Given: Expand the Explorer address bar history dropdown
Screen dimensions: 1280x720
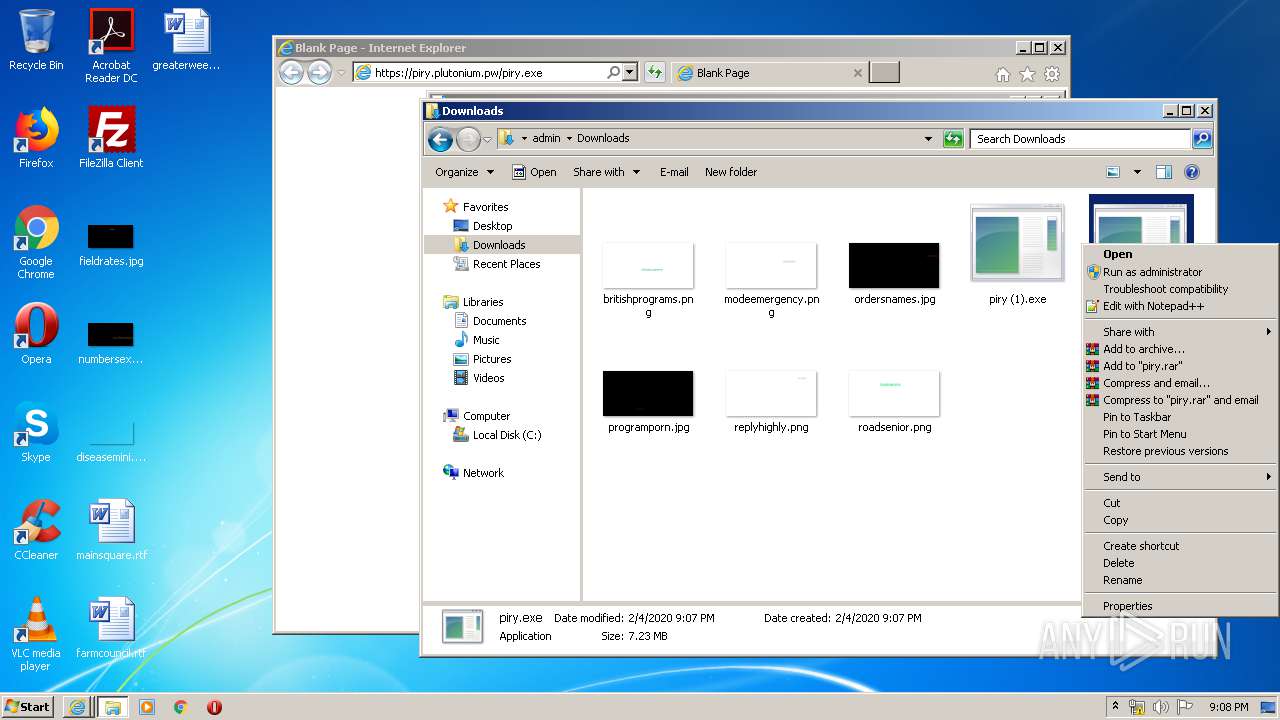Looking at the screenshot, I should click(x=928, y=139).
